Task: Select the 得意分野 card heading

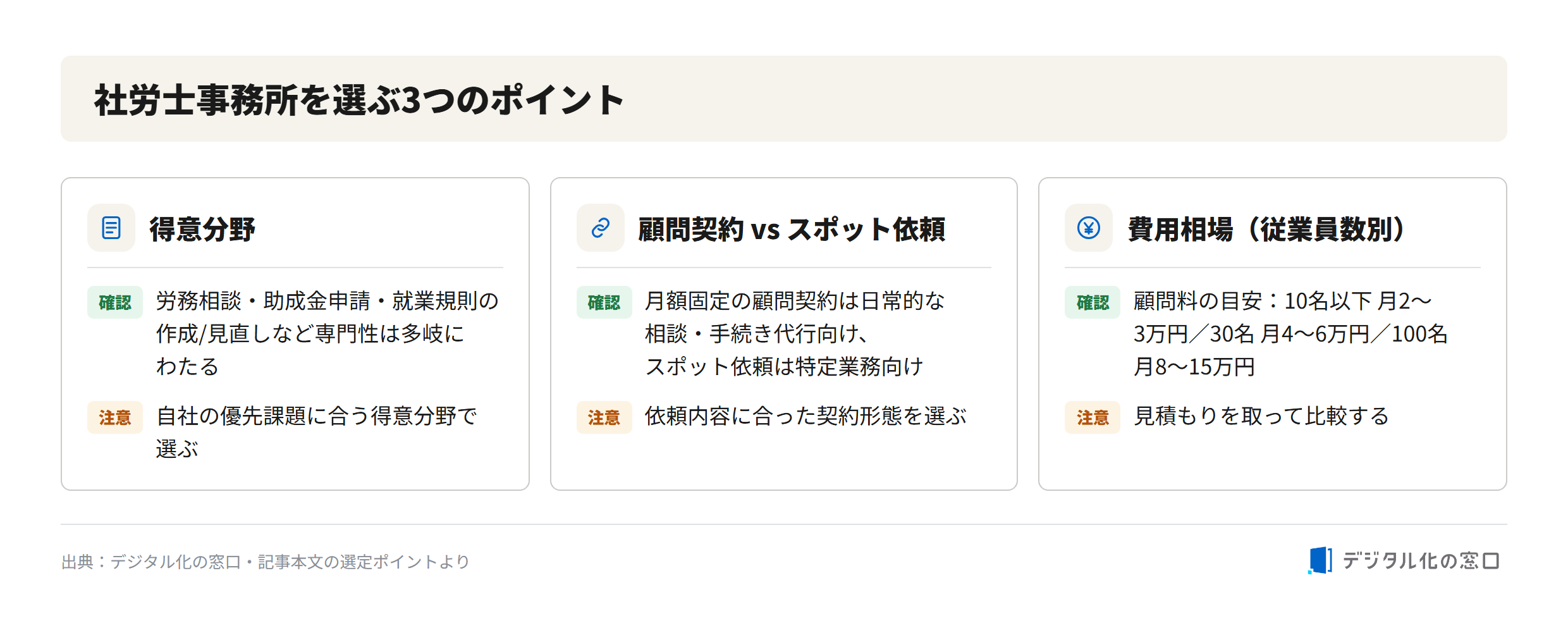Action: click(x=202, y=229)
